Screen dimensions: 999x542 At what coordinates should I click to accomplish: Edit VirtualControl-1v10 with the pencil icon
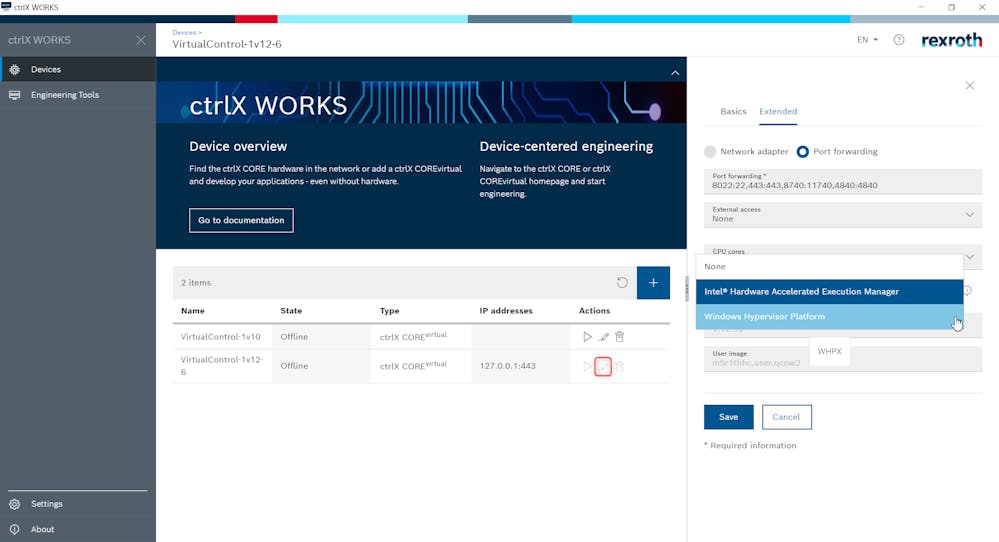click(603, 337)
